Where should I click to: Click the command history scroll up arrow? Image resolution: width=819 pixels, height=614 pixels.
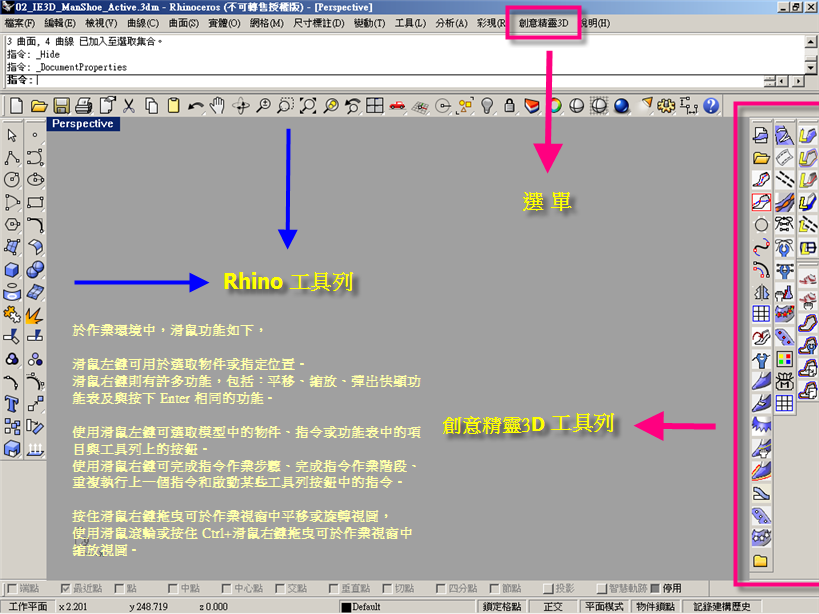[811, 42]
